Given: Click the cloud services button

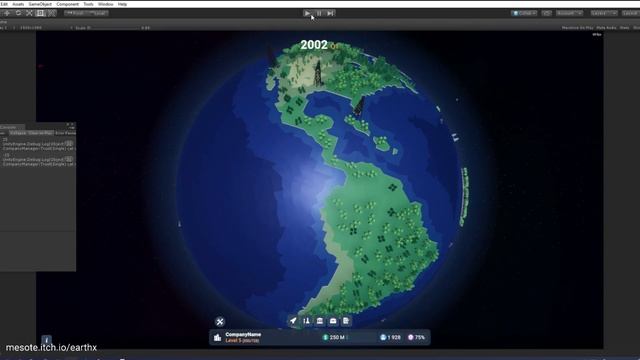Looking at the screenshot, I should (547, 13).
